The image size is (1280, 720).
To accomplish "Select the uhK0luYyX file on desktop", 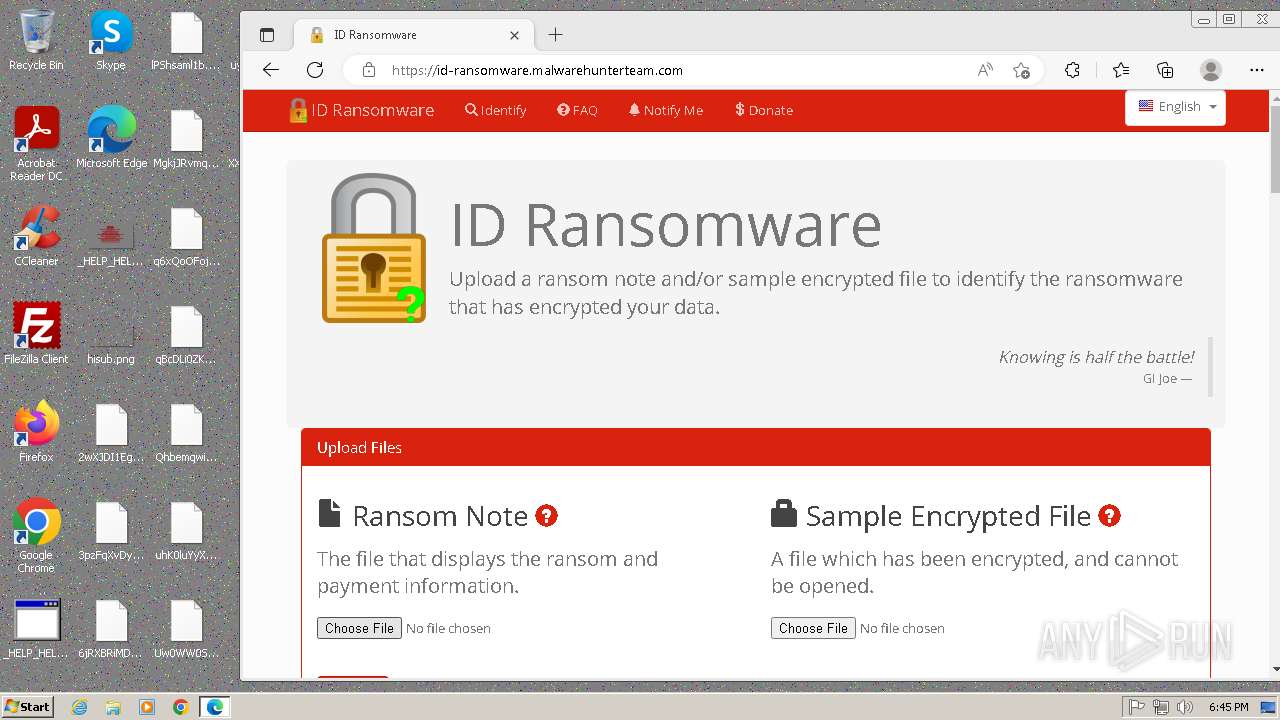I will [186, 530].
